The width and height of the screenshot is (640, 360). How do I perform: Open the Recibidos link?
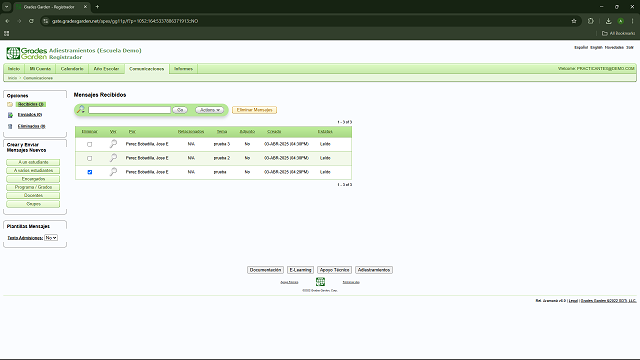click(x=31, y=104)
